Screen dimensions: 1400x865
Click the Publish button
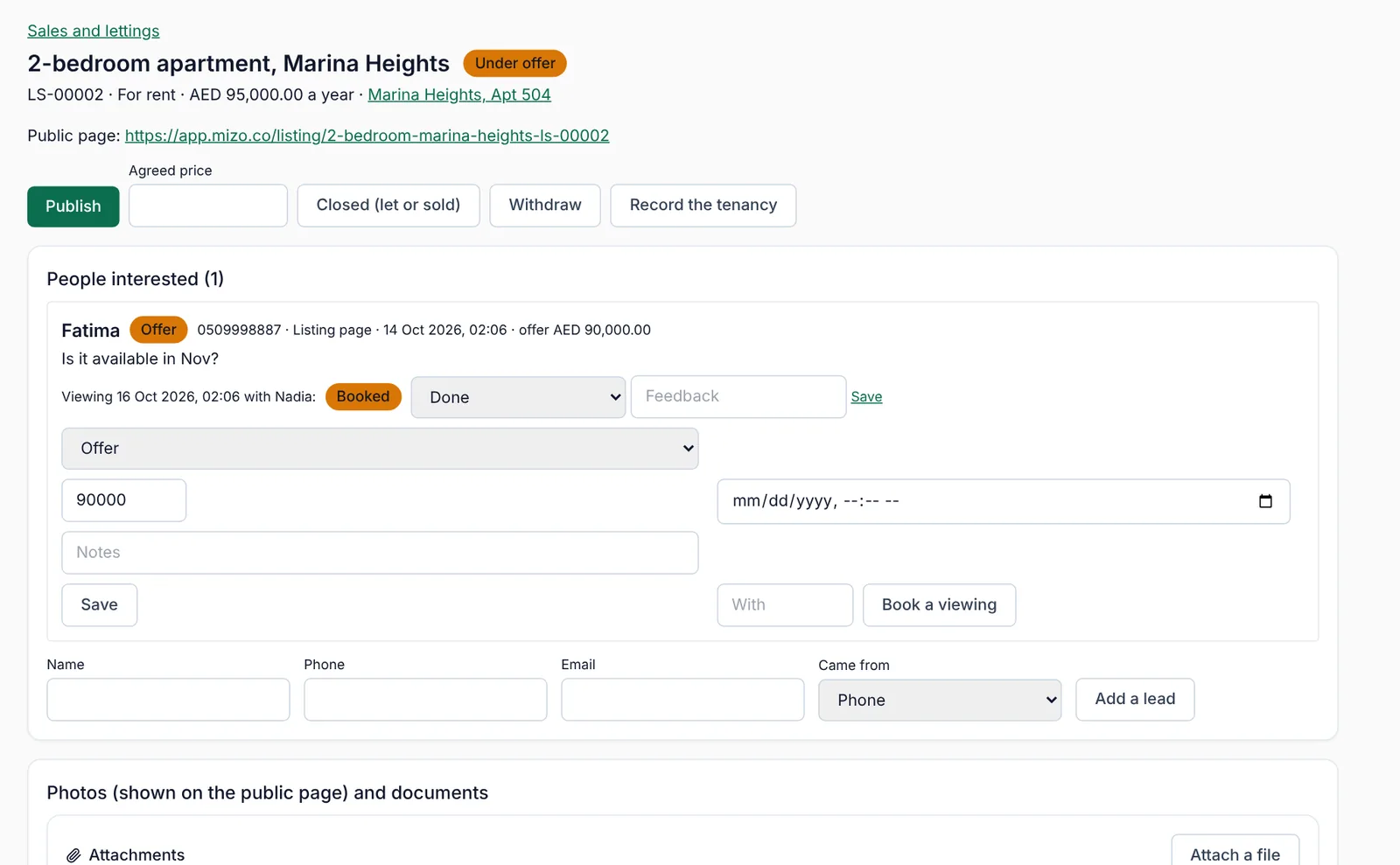click(73, 206)
